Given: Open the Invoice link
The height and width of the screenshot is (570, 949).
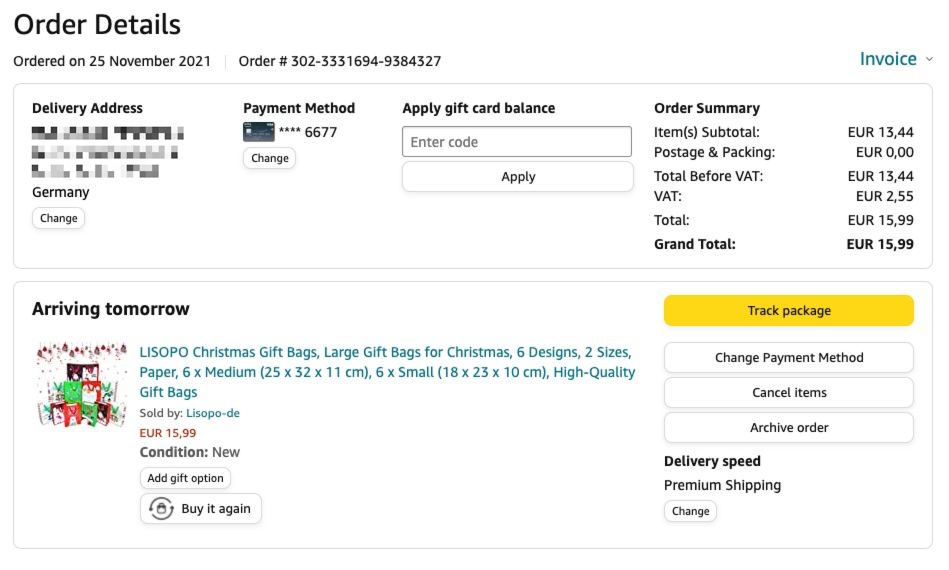Looking at the screenshot, I should click(887, 59).
